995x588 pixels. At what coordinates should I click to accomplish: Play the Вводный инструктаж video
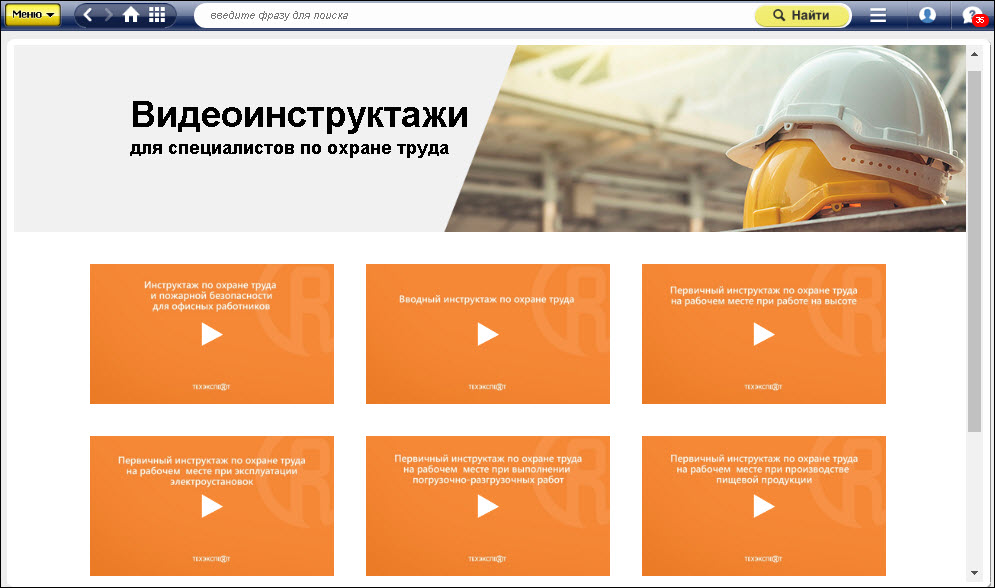click(488, 335)
